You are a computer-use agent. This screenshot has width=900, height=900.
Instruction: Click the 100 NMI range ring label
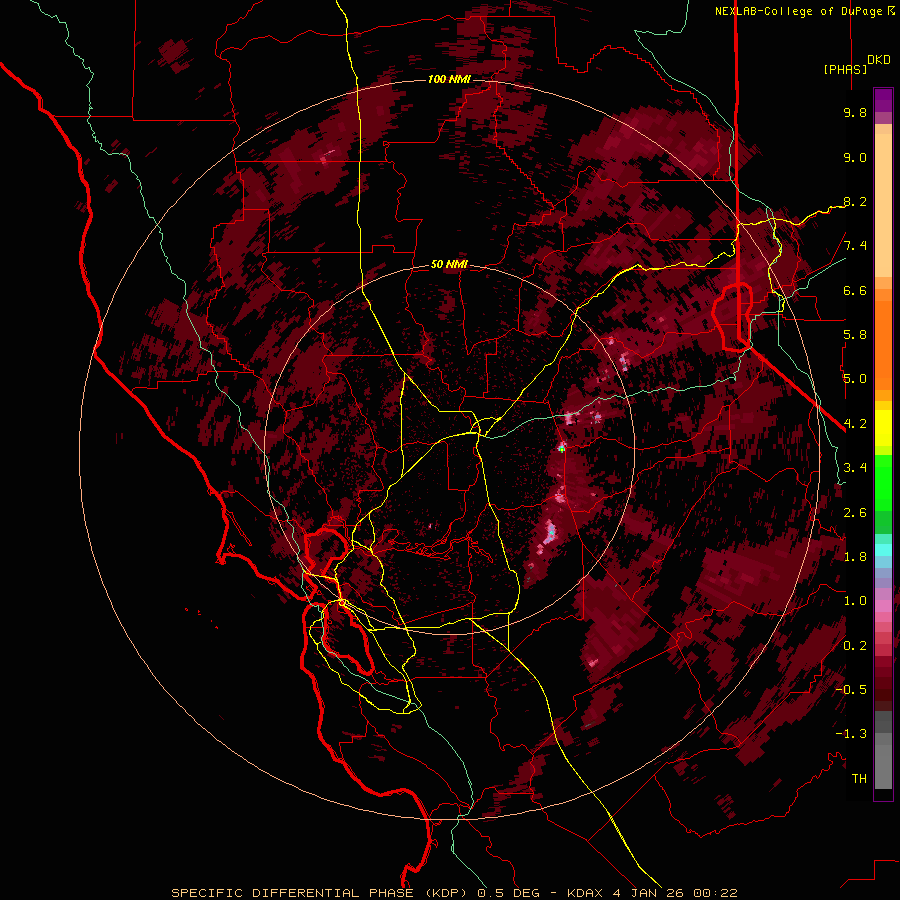coord(449,79)
